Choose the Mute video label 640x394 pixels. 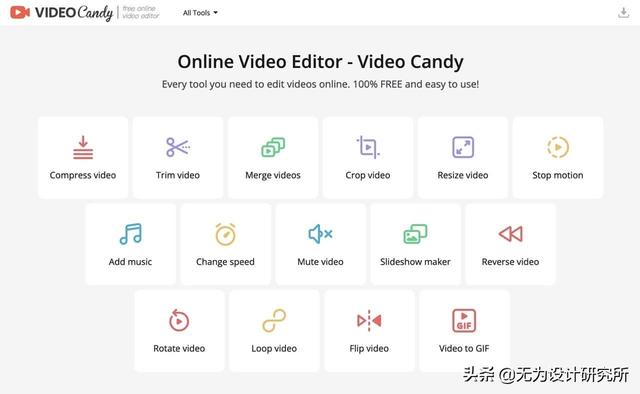[320, 262]
